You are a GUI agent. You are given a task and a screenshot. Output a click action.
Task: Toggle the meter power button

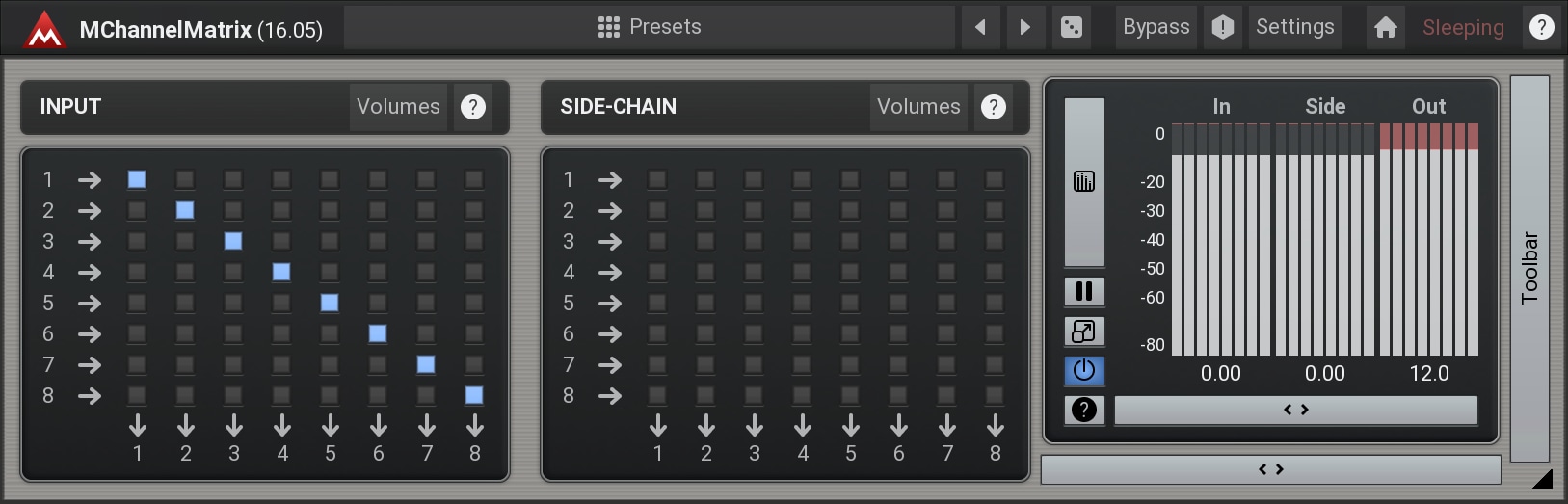(1084, 370)
